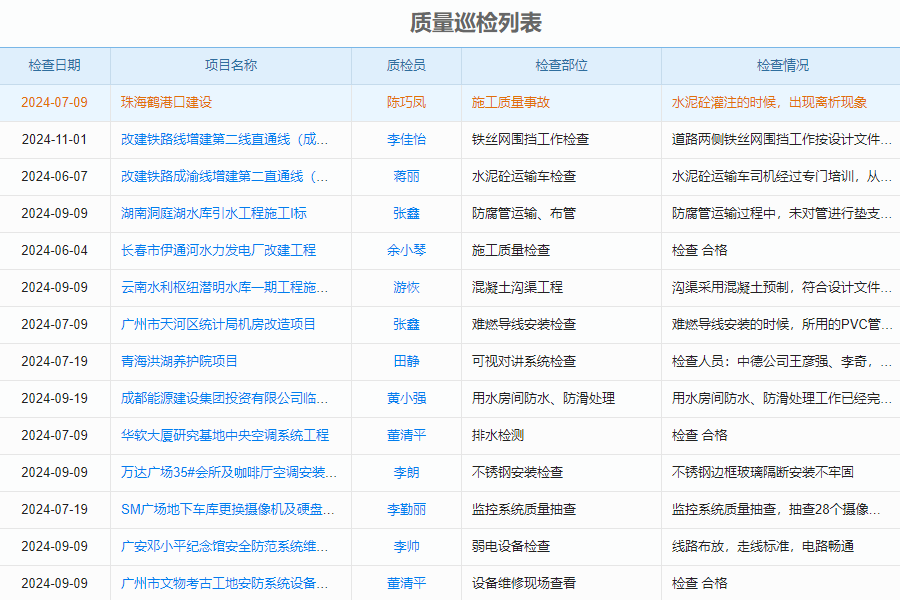Open project link 万达广场35#会所及咖啡厅空调安装

coord(228,473)
